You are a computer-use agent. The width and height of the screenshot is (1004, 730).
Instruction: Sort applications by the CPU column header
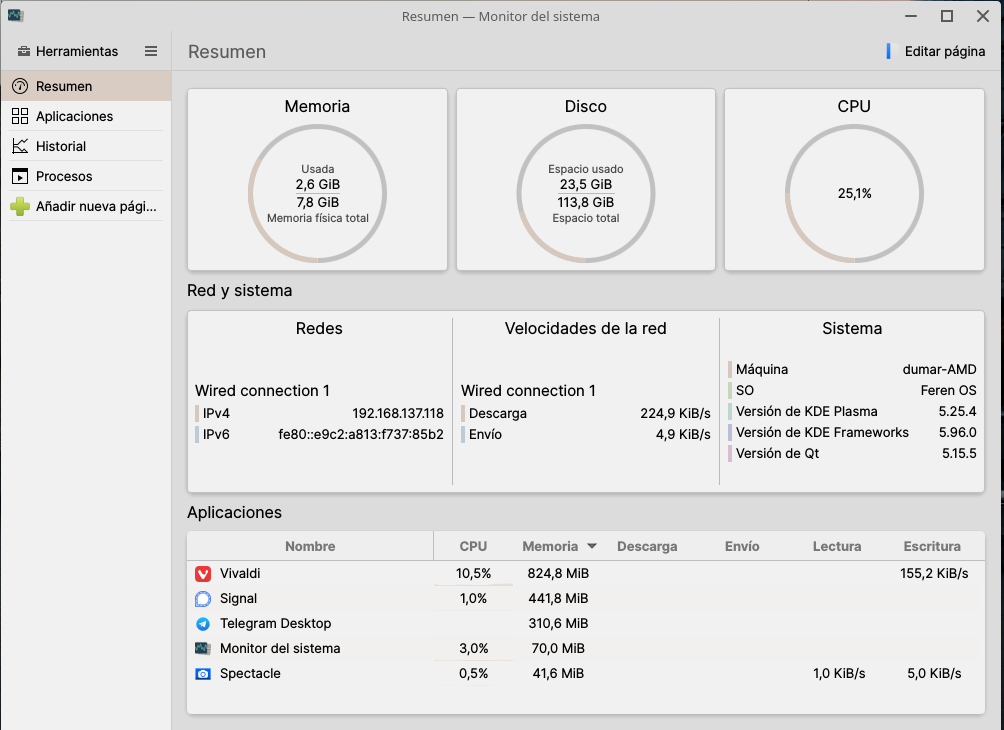click(x=473, y=546)
